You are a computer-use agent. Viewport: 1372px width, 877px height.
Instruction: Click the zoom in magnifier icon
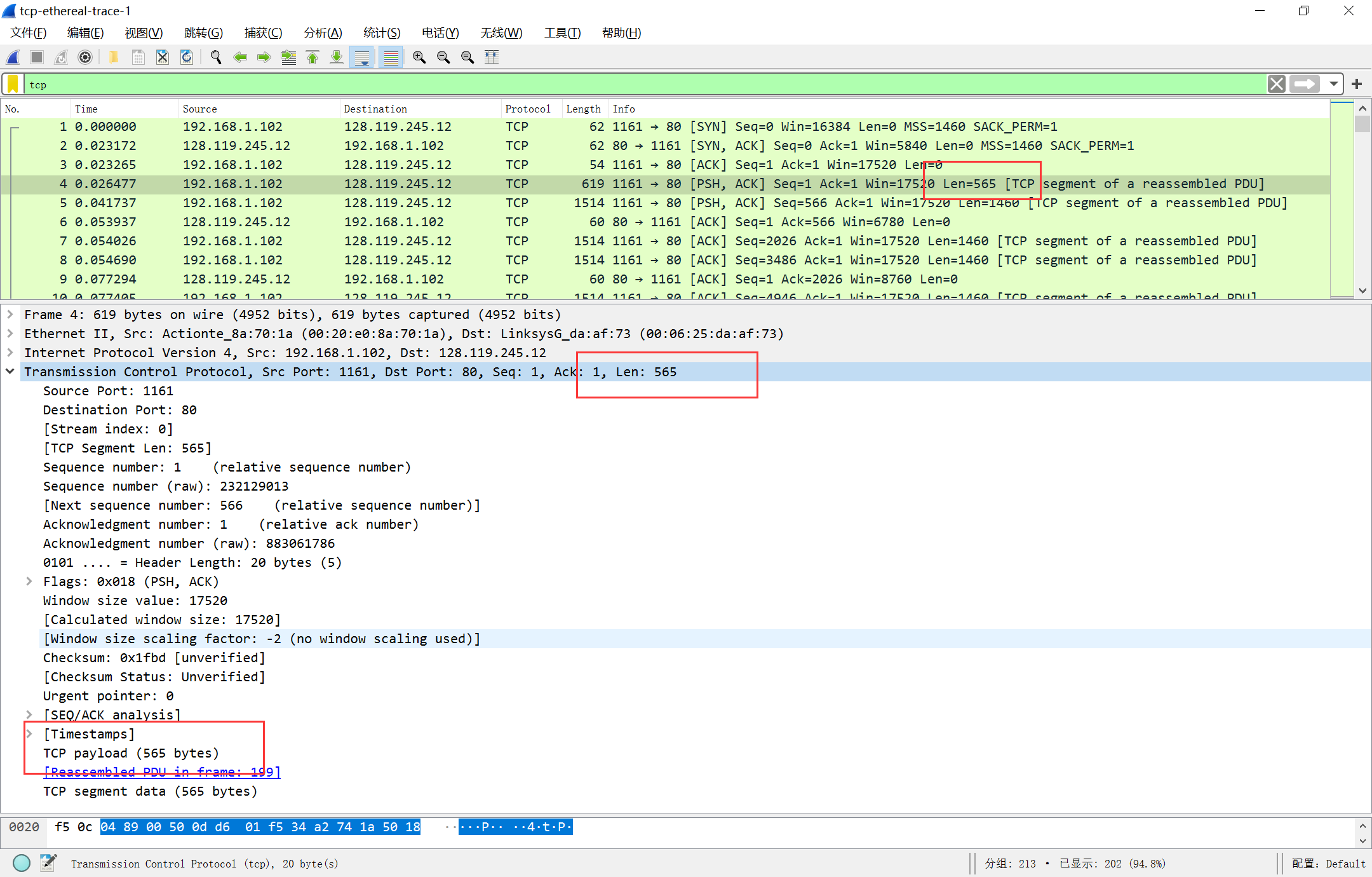pyautogui.click(x=419, y=57)
